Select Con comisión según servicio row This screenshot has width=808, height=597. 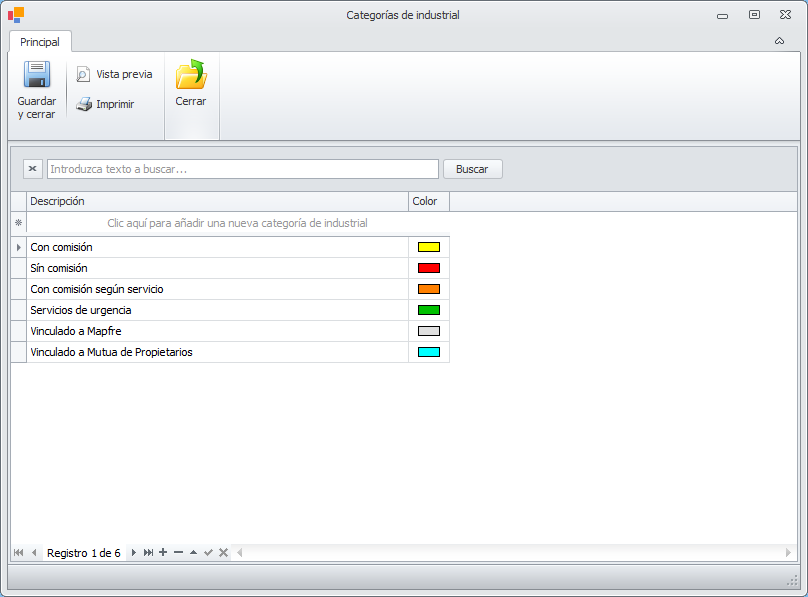230,289
